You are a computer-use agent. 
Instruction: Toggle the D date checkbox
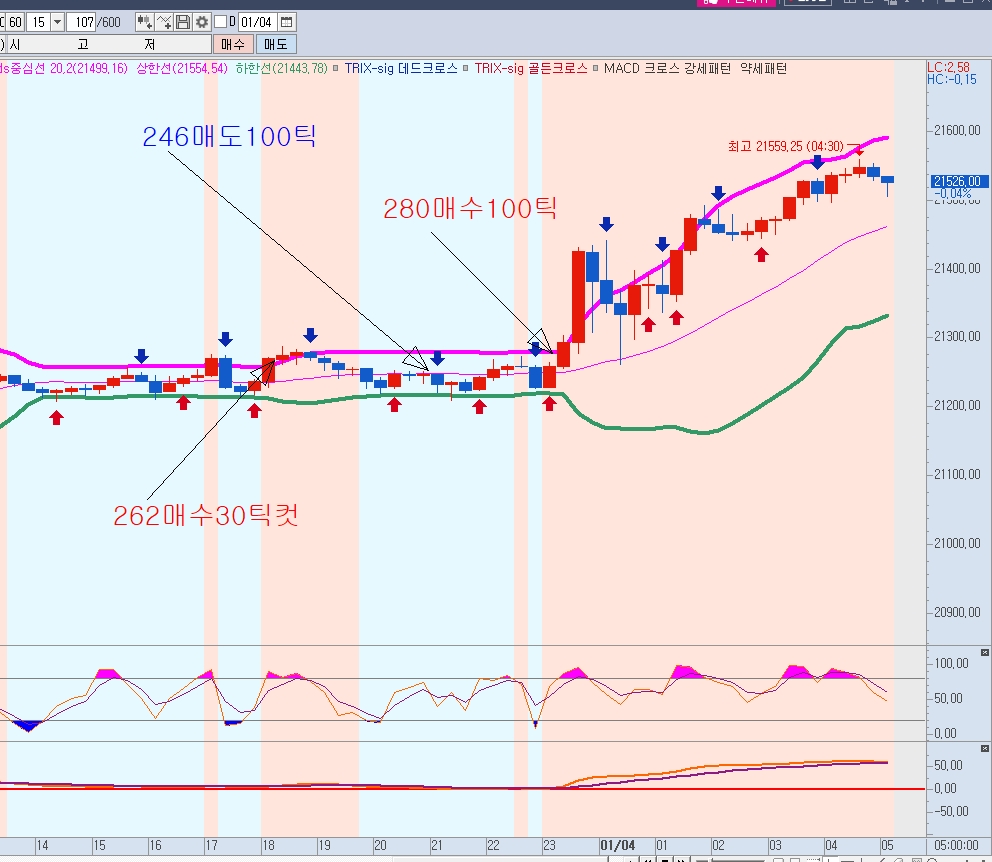point(221,22)
